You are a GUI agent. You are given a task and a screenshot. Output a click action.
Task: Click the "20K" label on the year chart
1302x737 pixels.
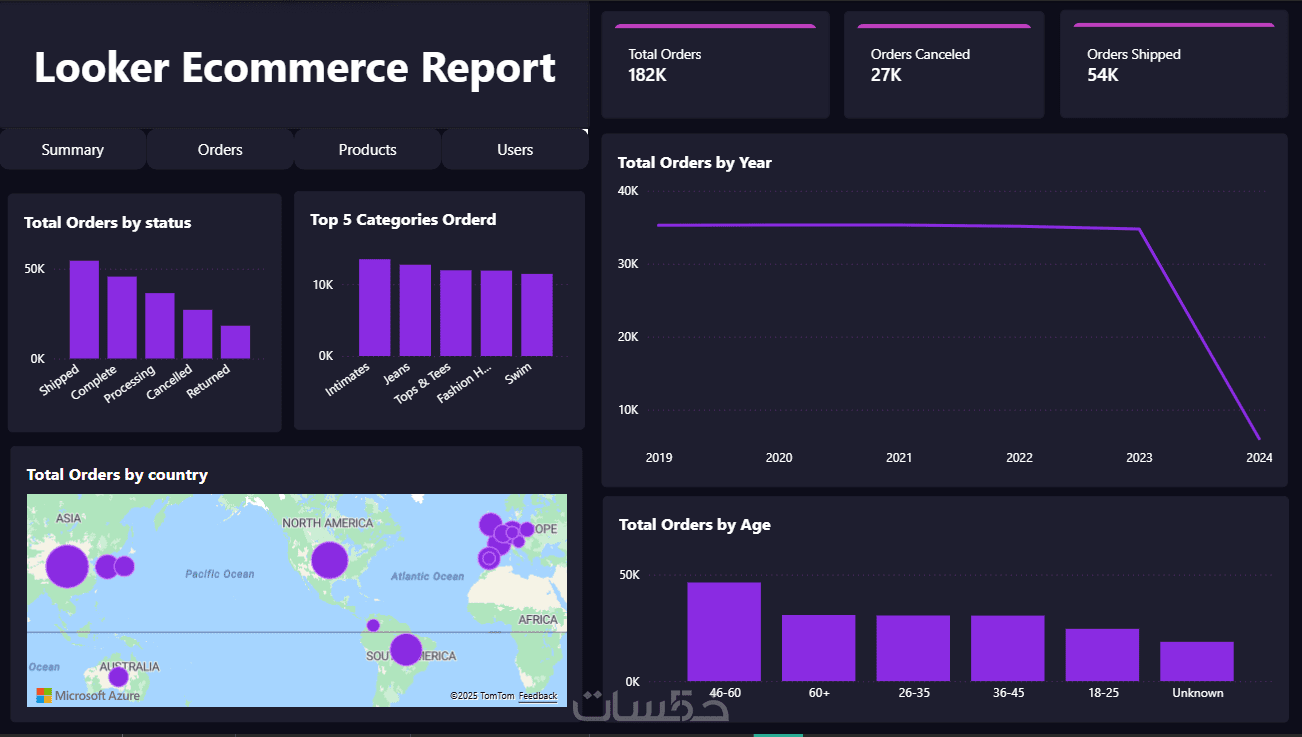click(628, 337)
